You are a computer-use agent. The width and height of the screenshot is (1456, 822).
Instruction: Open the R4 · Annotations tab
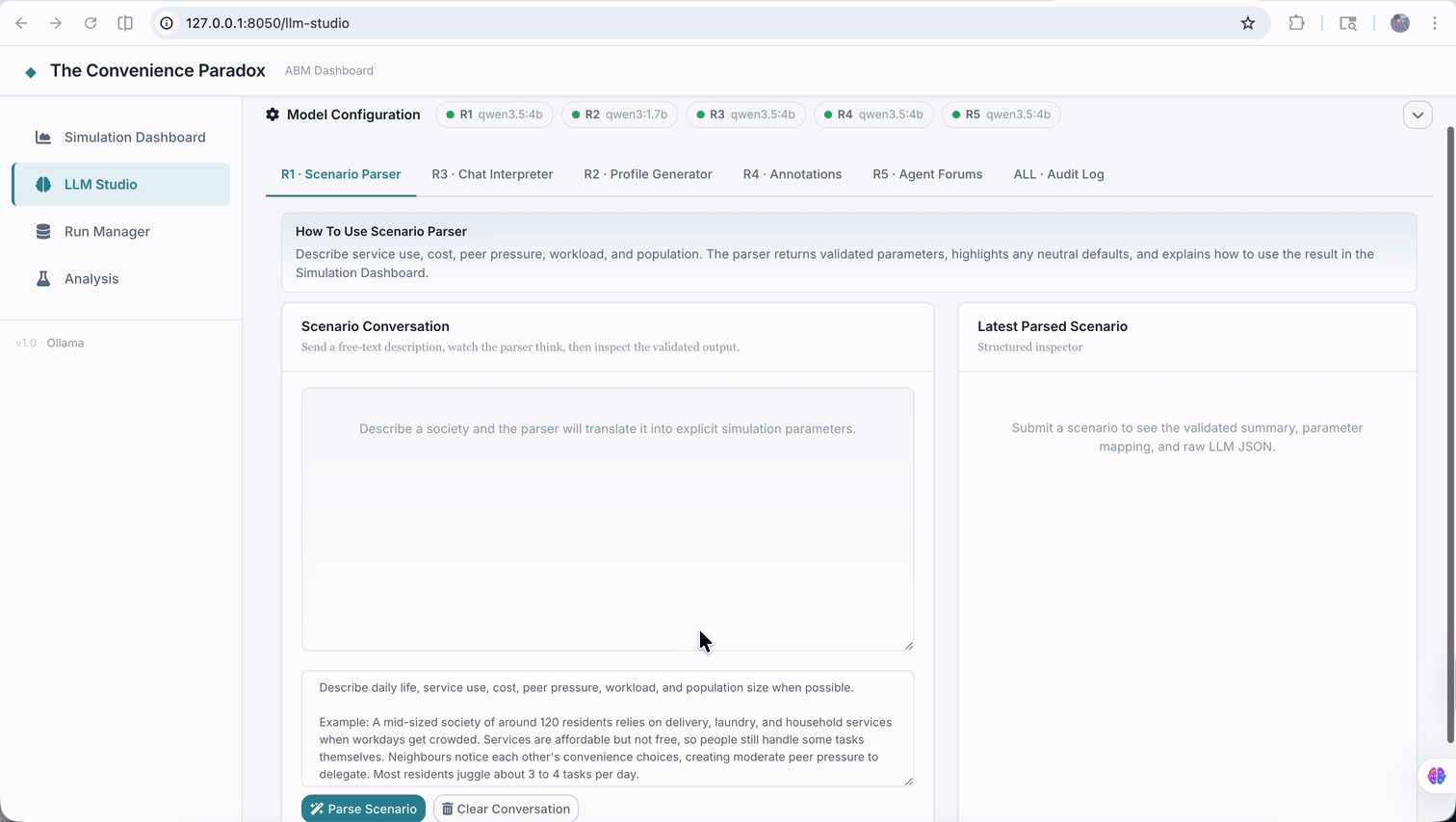(793, 174)
